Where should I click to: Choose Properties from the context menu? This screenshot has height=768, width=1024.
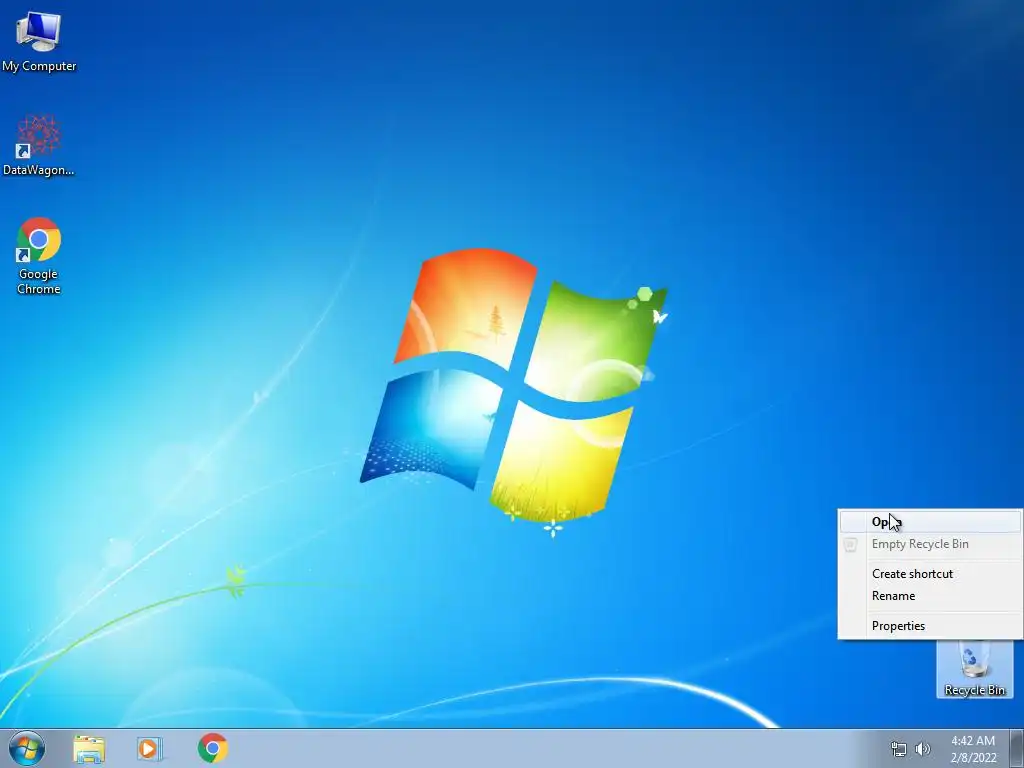930,626
